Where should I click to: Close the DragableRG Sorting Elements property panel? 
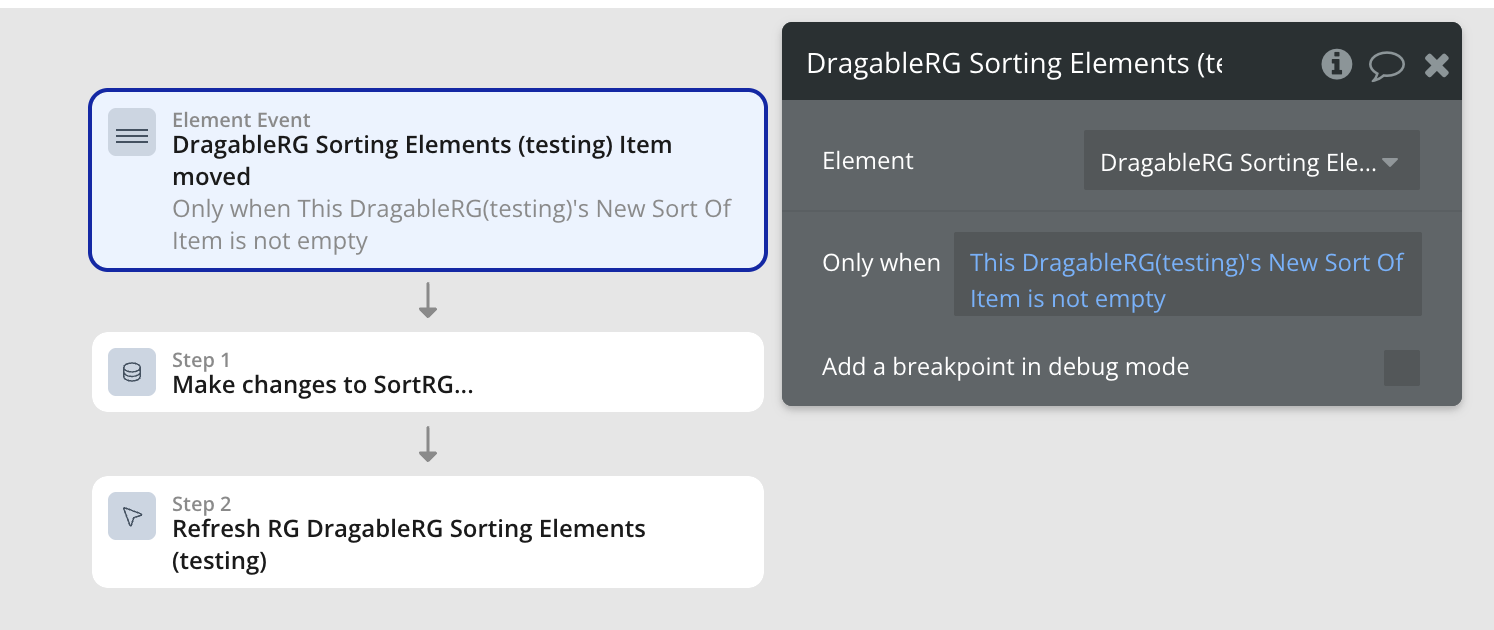coord(1437,66)
